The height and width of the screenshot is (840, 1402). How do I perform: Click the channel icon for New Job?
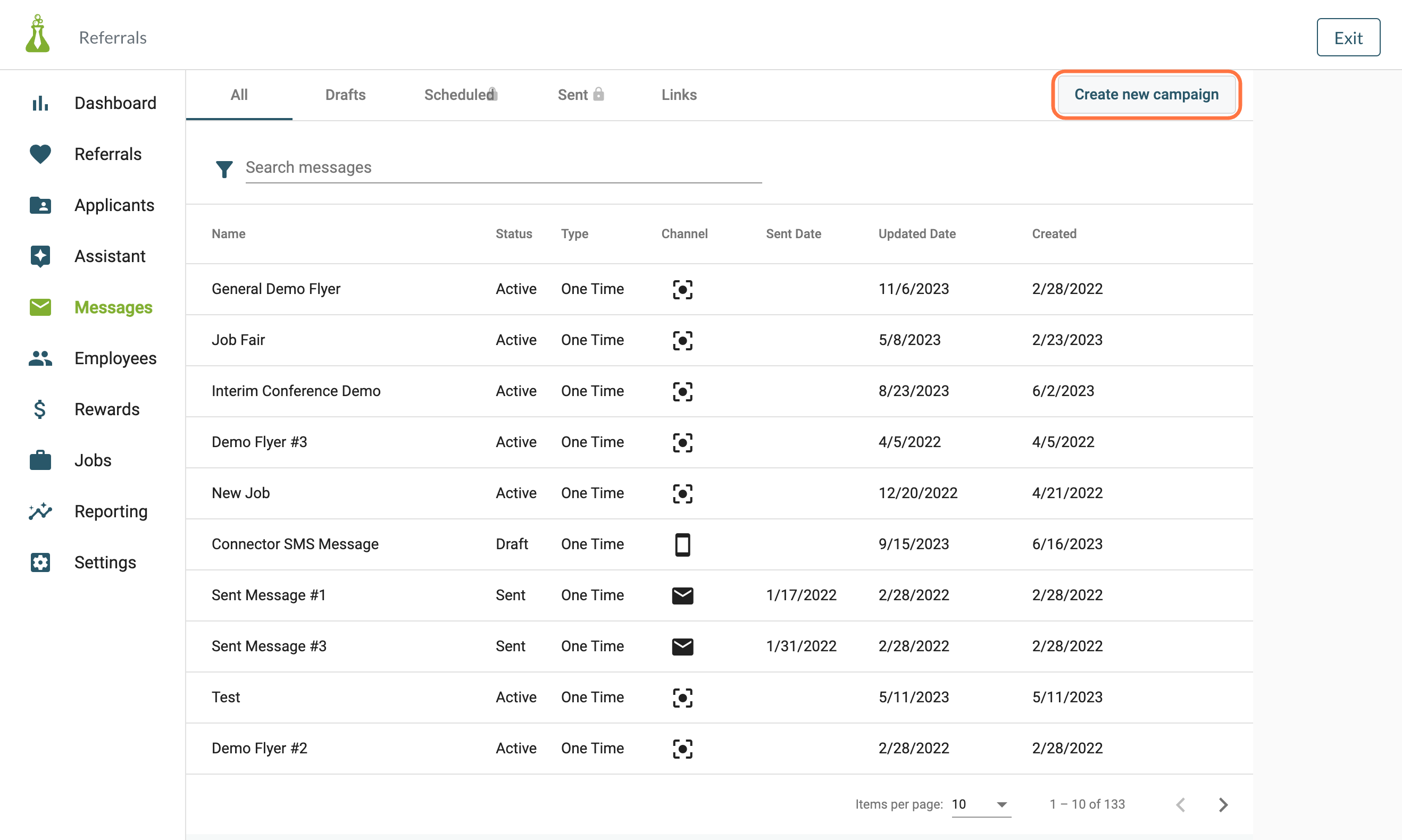pos(683,493)
